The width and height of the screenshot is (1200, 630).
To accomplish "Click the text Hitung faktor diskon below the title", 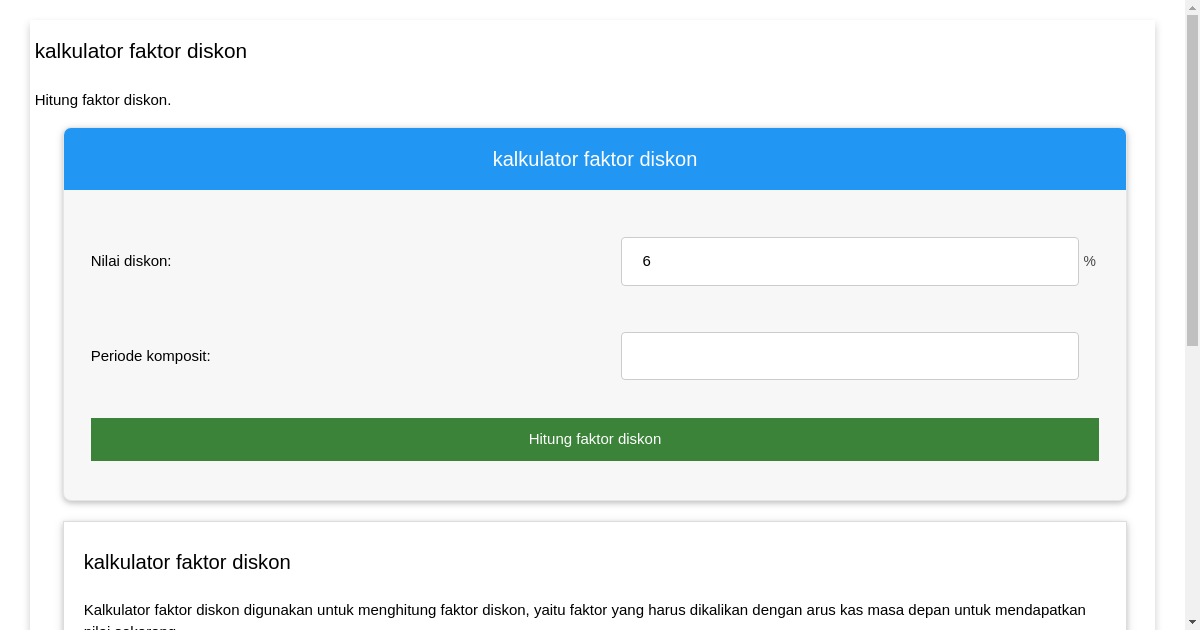I will 103,100.
